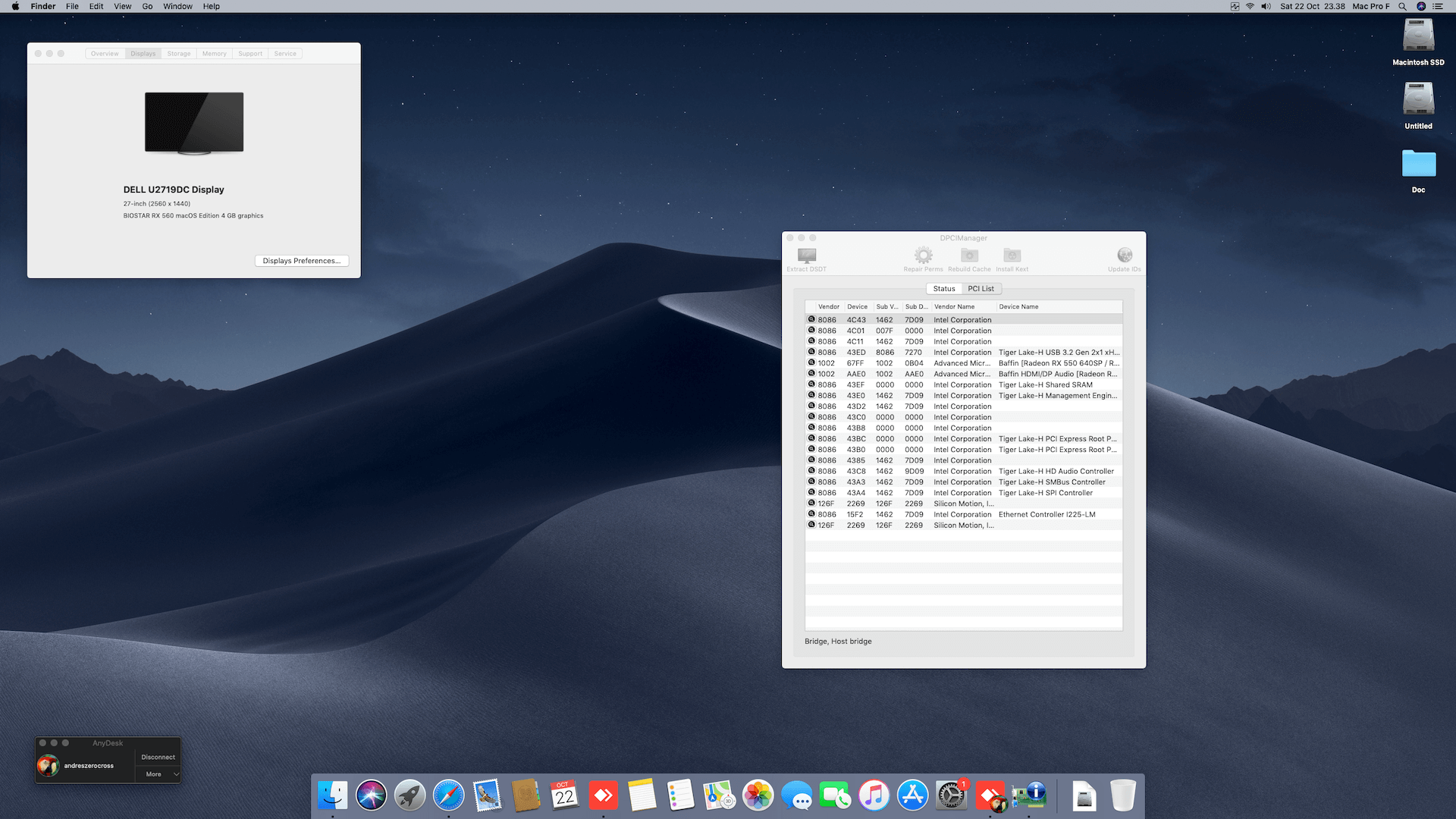This screenshot has height=819, width=1456.
Task: Open FaceTime from the Dock
Action: click(835, 795)
